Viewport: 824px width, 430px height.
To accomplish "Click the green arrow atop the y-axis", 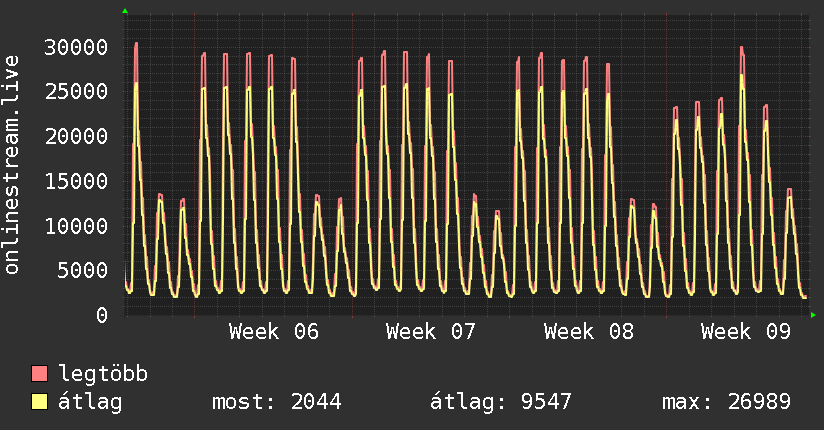I will tap(125, 11).
